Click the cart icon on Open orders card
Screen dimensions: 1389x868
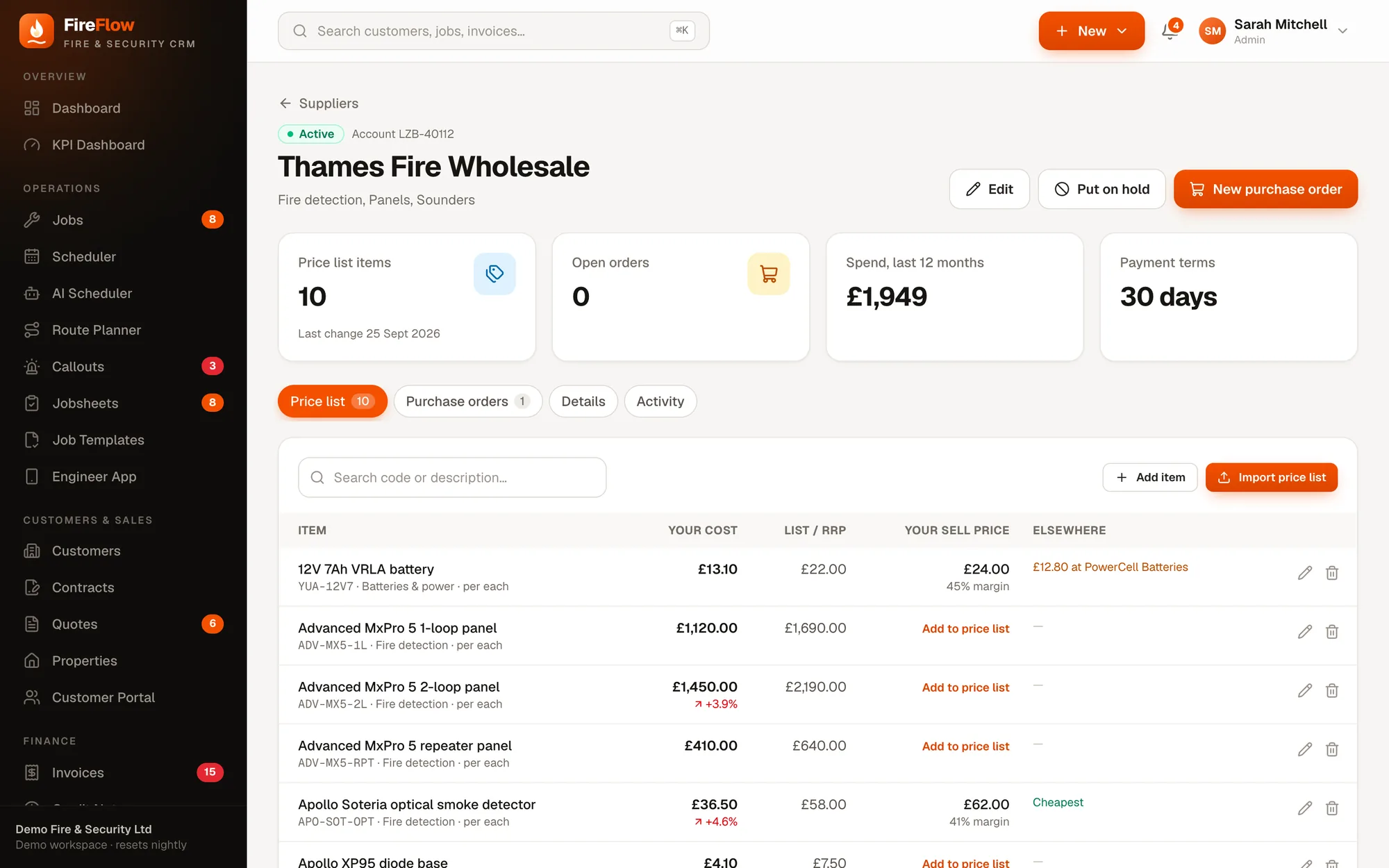(x=769, y=274)
